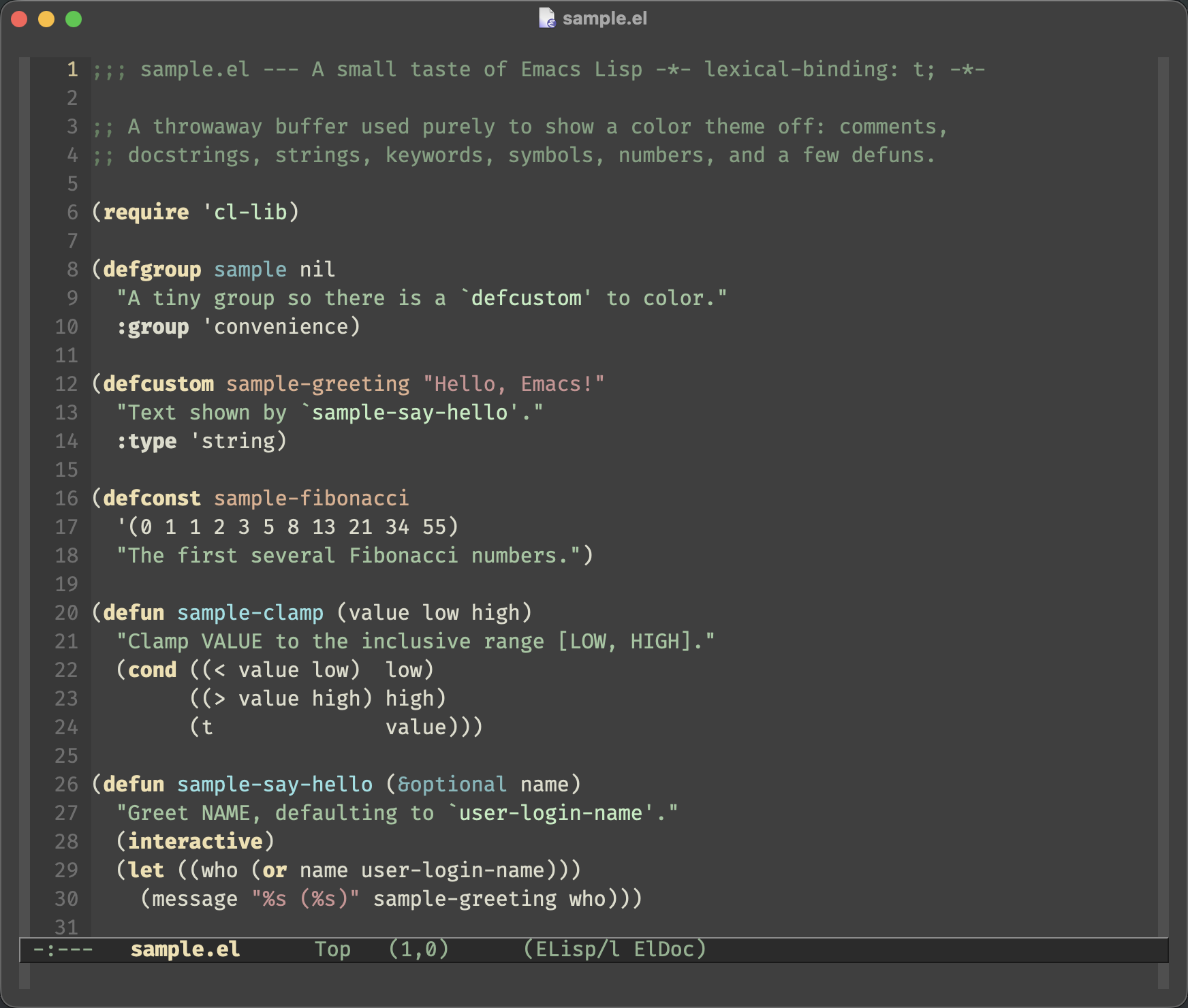Click the :group keyword on line 10
Screen dimensions: 1188x1008
coord(153,327)
